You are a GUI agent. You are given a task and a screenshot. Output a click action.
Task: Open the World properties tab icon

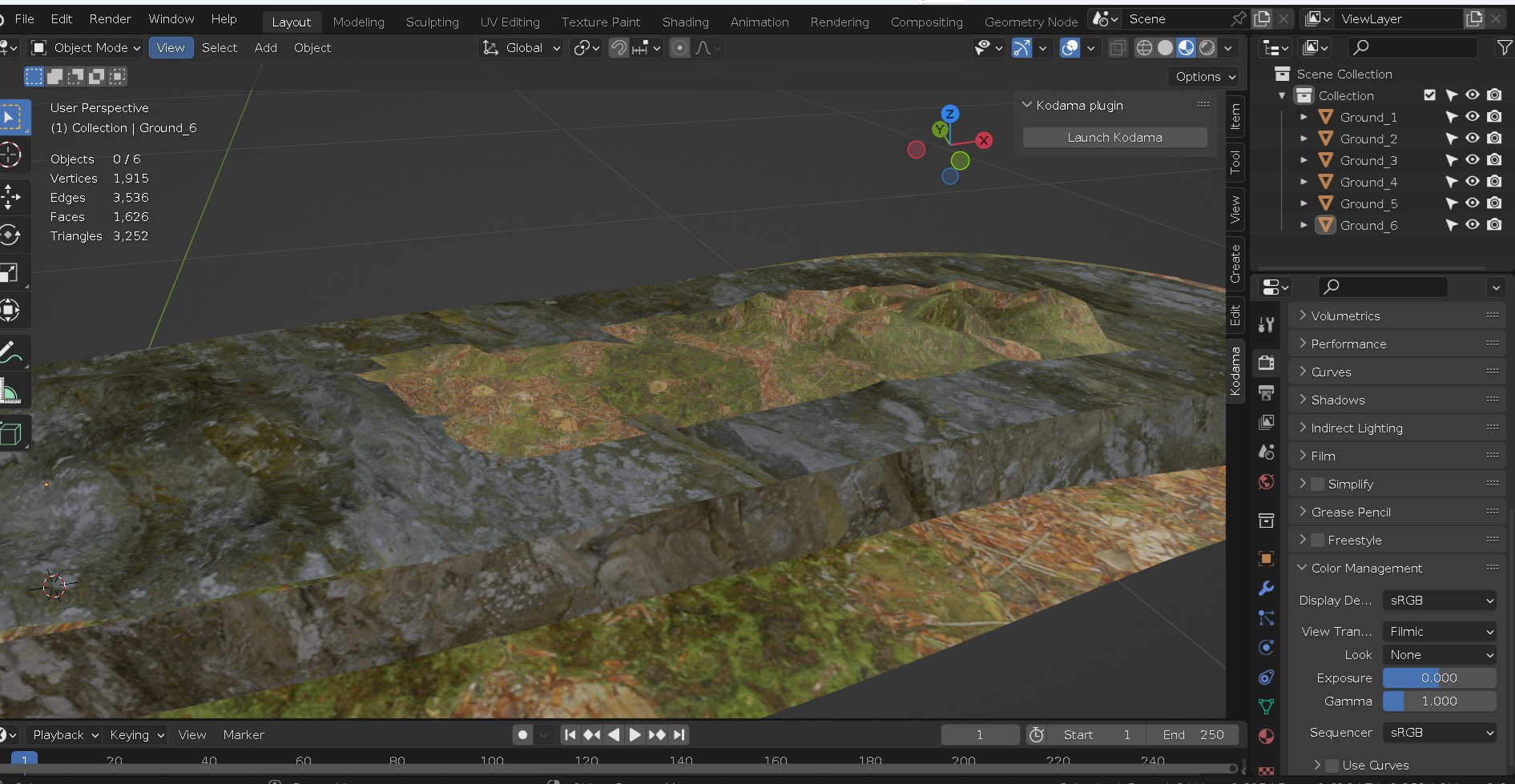1266,481
